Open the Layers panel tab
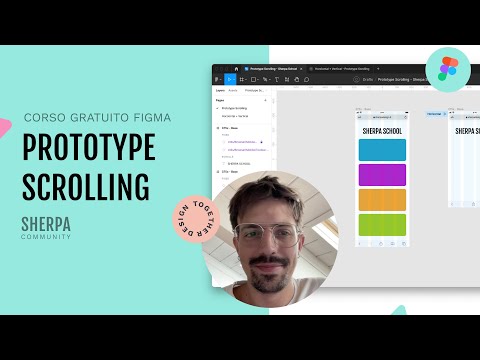 (220, 90)
